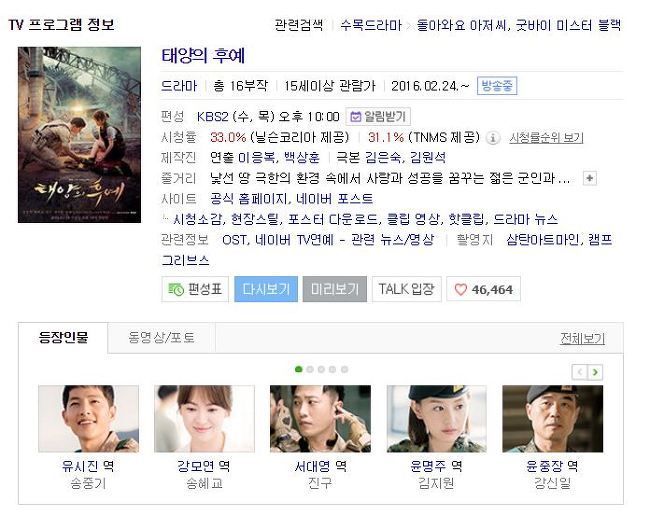Click the 미리보기 preview button

click(x=335, y=289)
